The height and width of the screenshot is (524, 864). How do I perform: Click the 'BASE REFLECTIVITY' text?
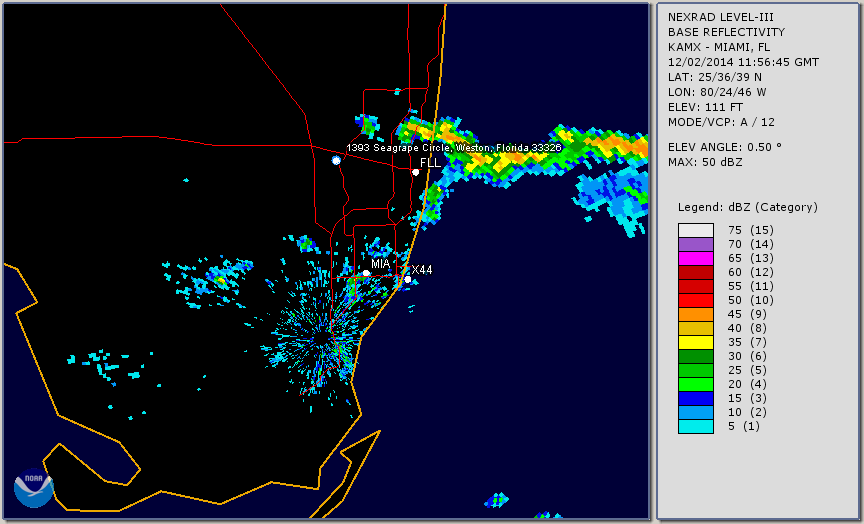click(726, 33)
